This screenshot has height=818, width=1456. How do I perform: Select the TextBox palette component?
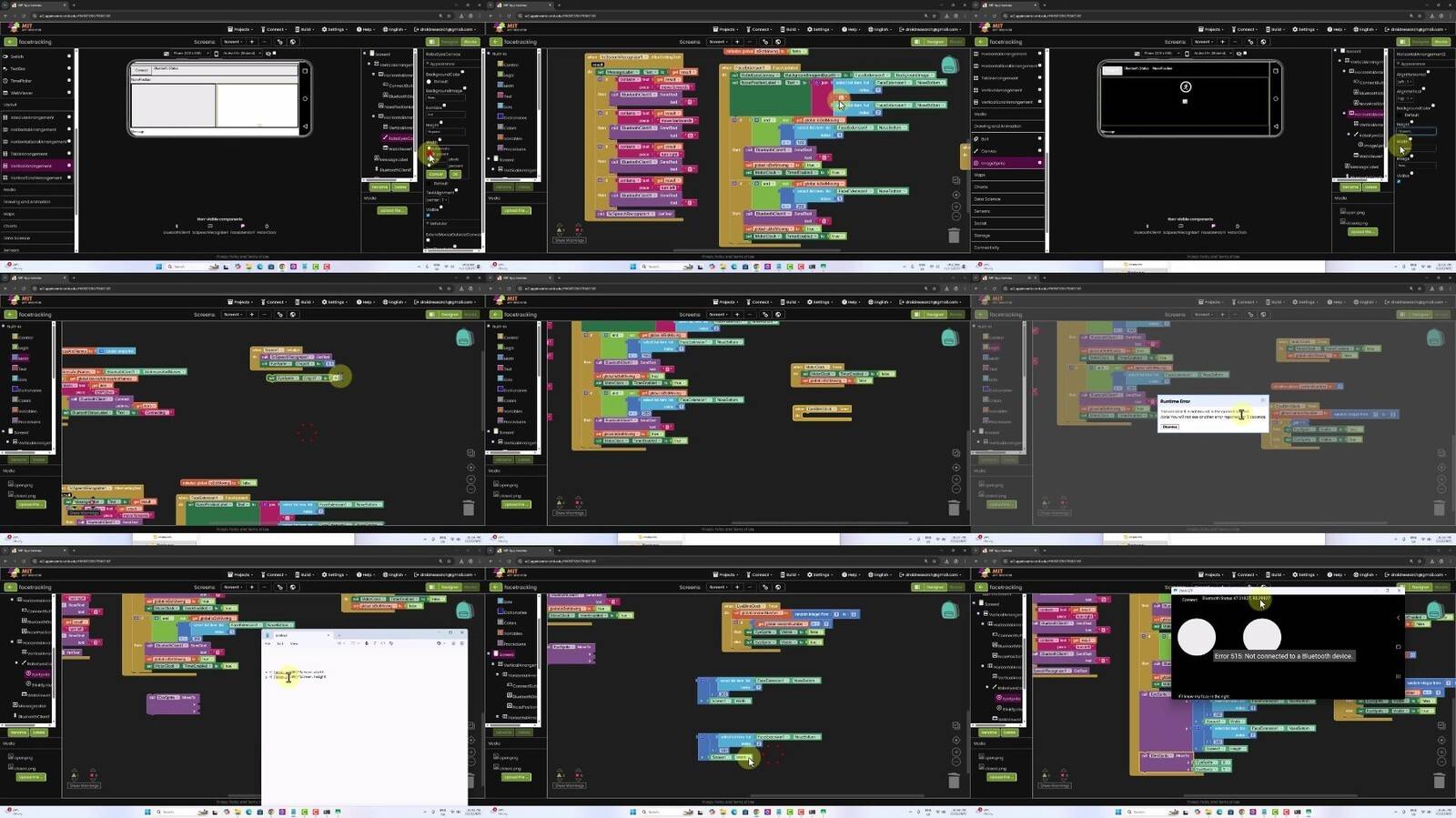click(x=36, y=68)
